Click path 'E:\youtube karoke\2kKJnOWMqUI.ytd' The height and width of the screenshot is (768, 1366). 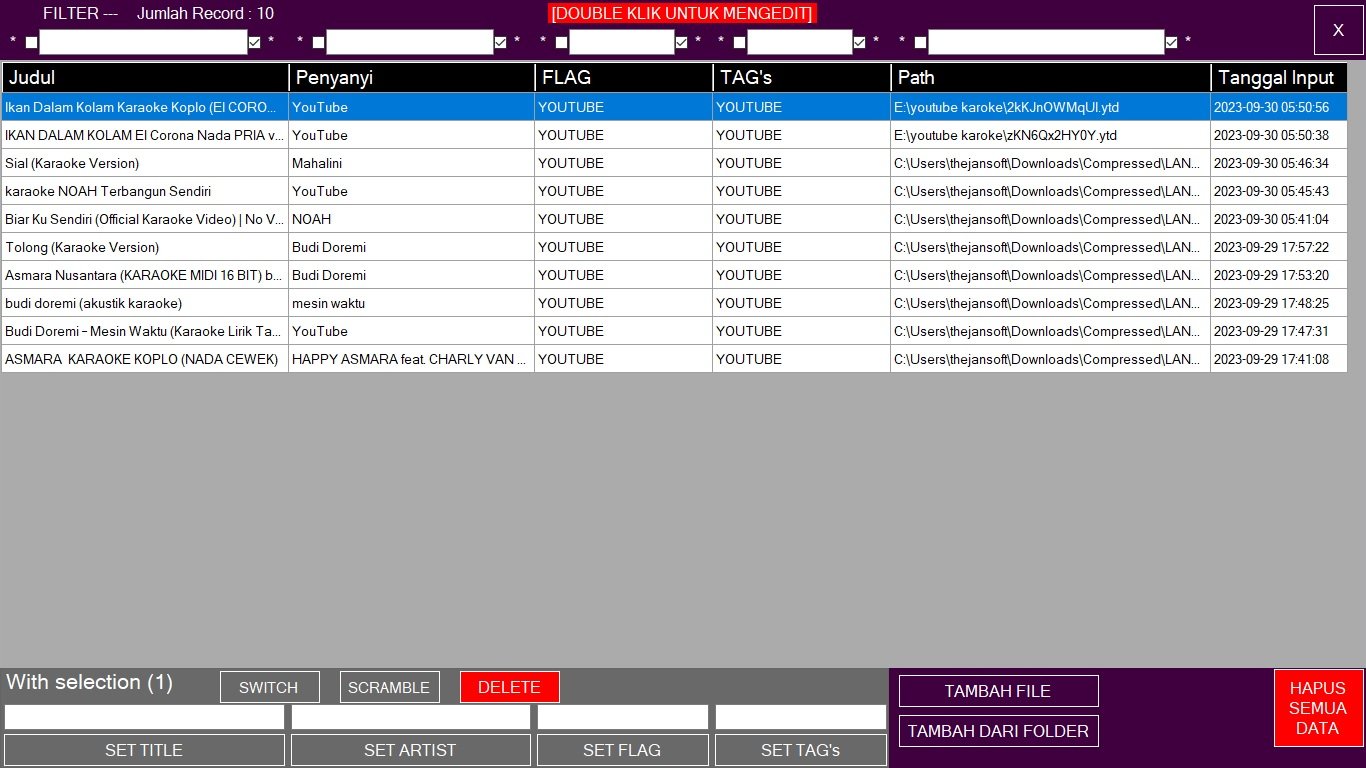click(1051, 107)
